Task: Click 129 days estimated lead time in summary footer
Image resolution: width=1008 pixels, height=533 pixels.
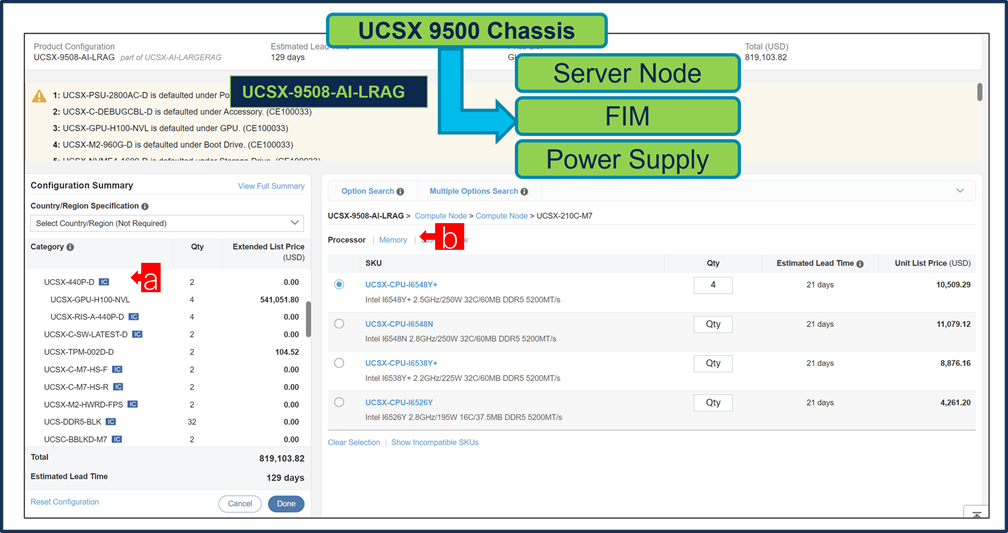Action: 285,478
